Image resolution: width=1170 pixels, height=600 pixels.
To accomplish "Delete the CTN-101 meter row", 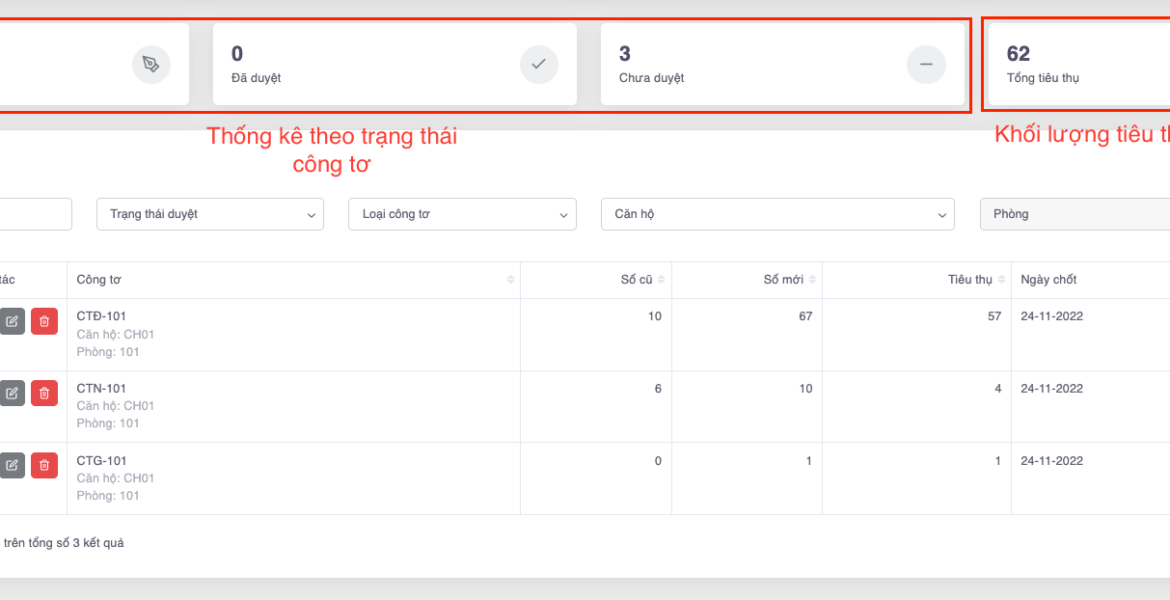I will click(x=44, y=393).
